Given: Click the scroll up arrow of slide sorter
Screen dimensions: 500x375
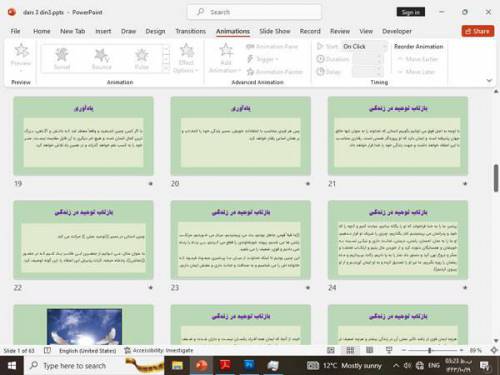Looking at the screenshot, I should (x=496, y=91).
